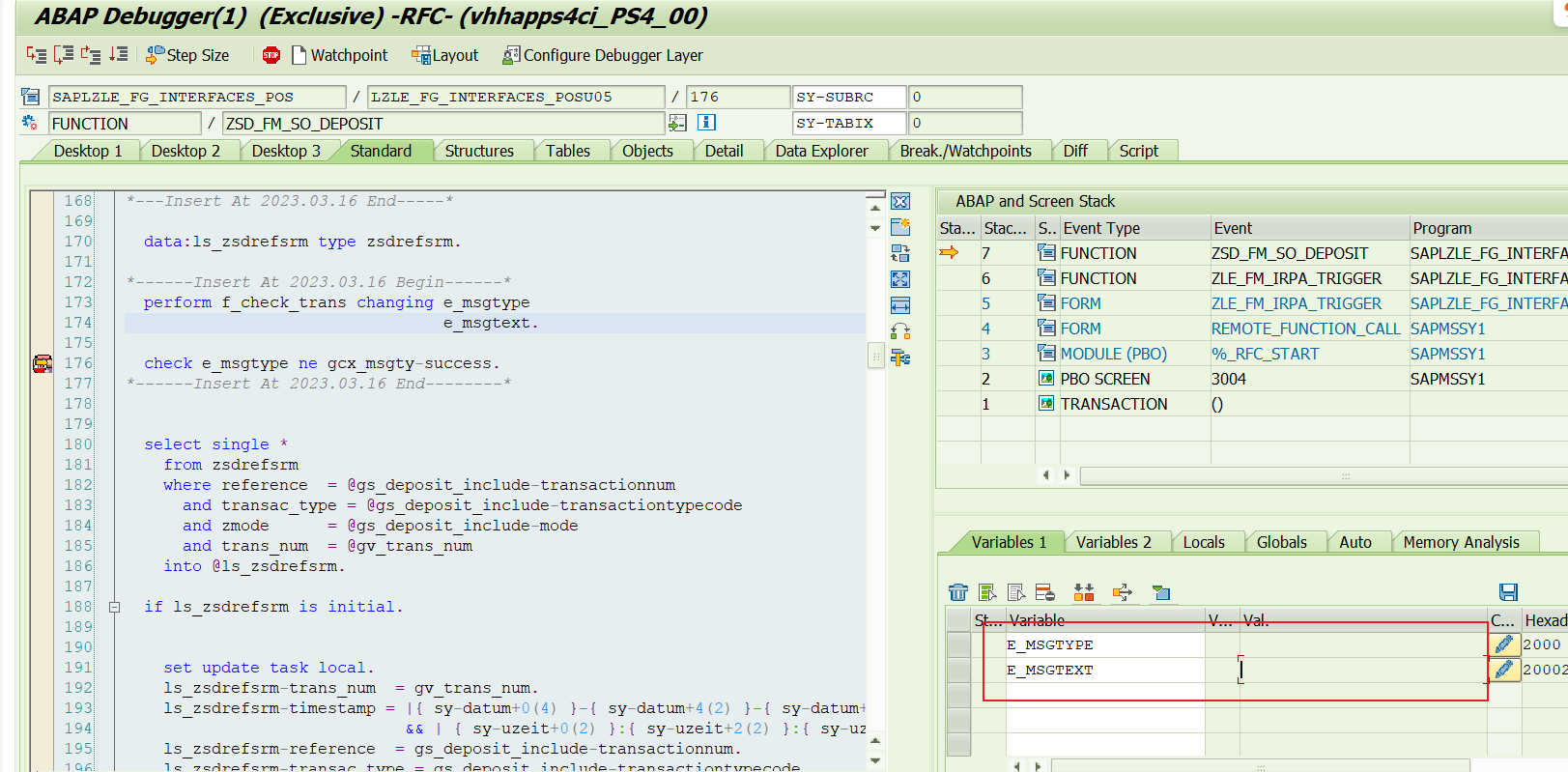Select the row header for E_MSGTEXT
Screen dimensions: 1568x772
click(958, 670)
